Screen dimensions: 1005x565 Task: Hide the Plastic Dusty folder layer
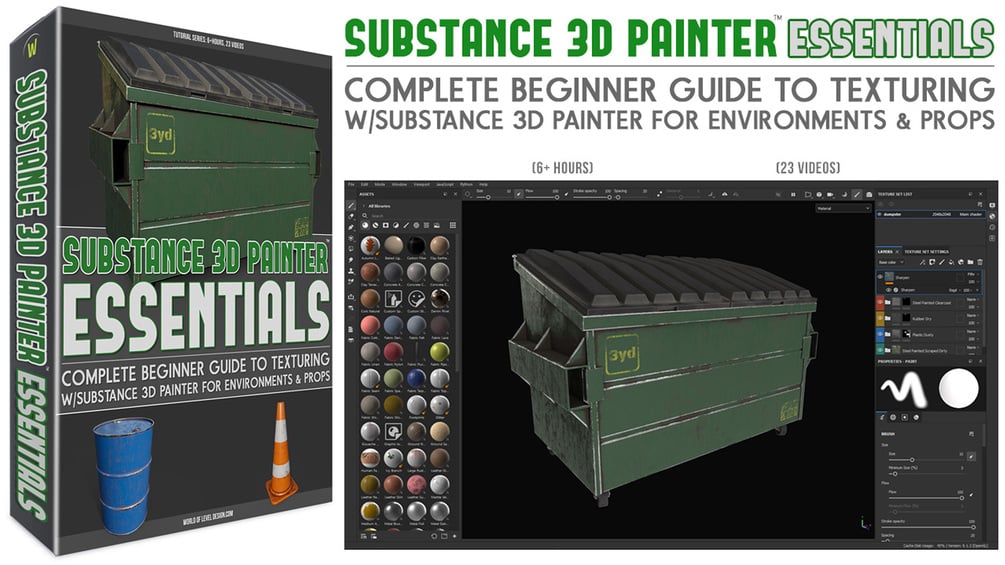click(x=880, y=334)
